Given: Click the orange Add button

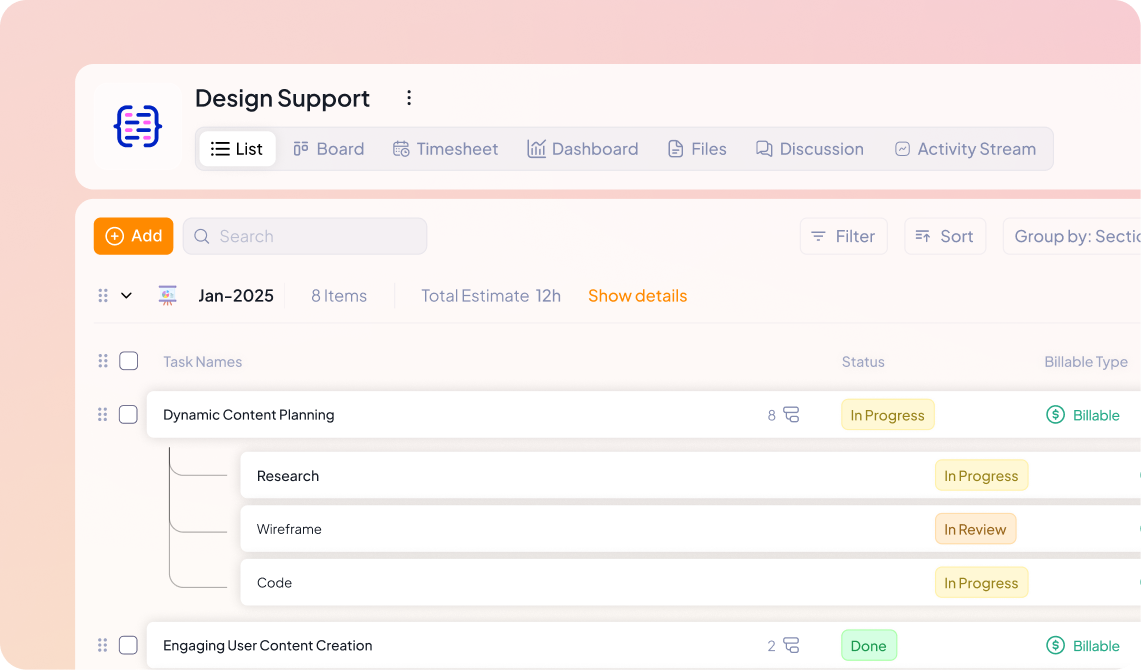Looking at the screenshot, I should tap(134, 236).
